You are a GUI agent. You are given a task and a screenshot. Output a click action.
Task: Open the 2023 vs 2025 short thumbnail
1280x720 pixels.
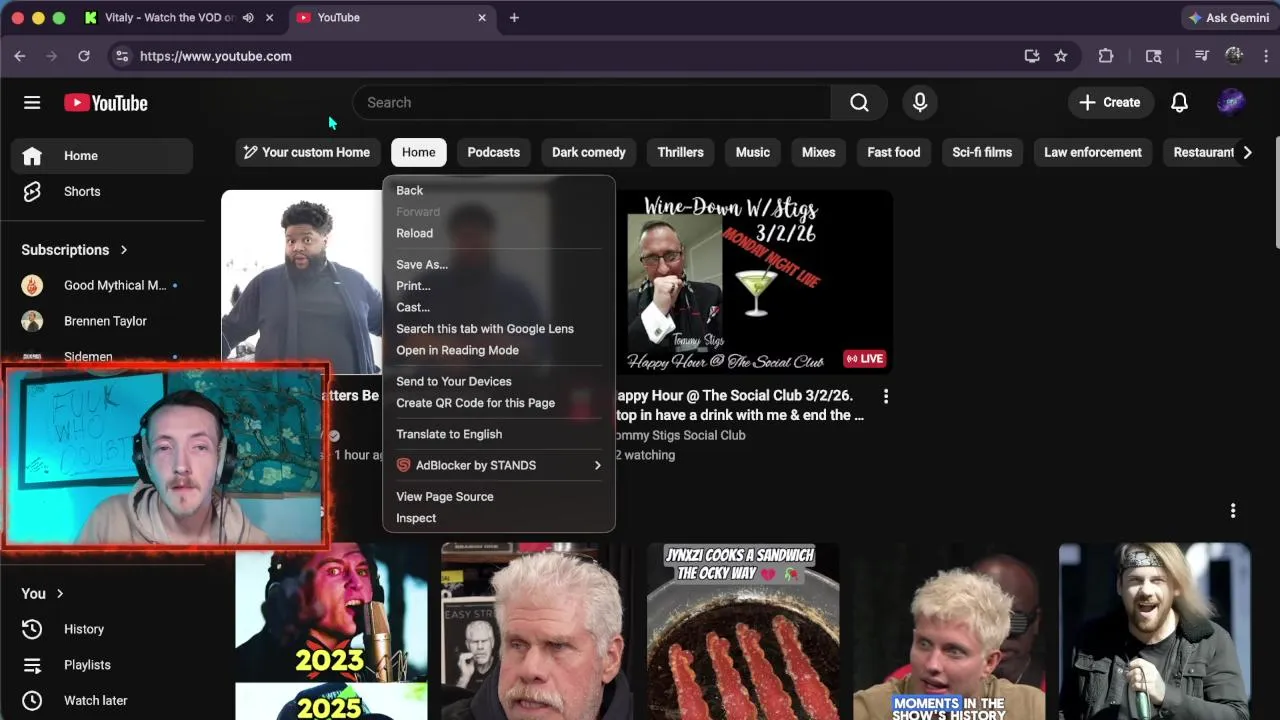[331, 631]
